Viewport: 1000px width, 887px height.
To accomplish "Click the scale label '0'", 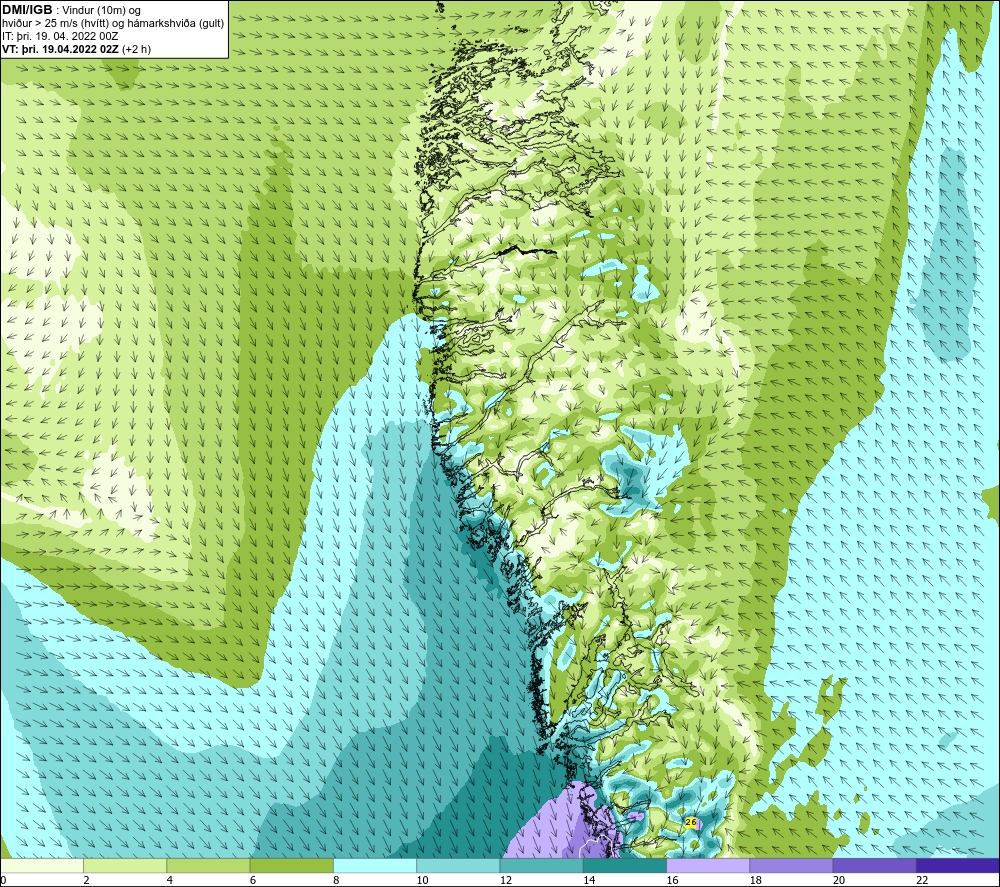I will [x=3, y=880].
